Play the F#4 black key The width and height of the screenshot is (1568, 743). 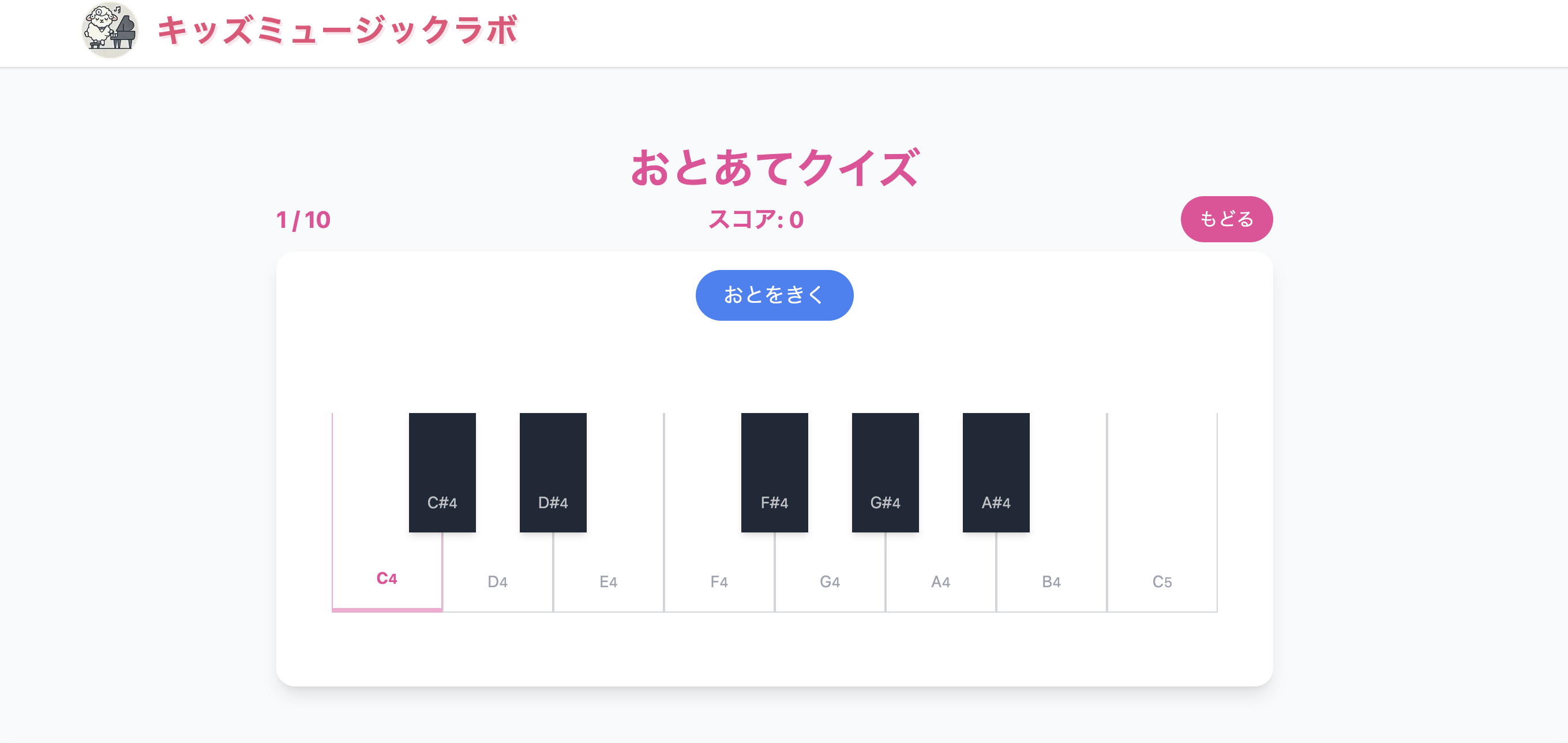pos(774,472)
